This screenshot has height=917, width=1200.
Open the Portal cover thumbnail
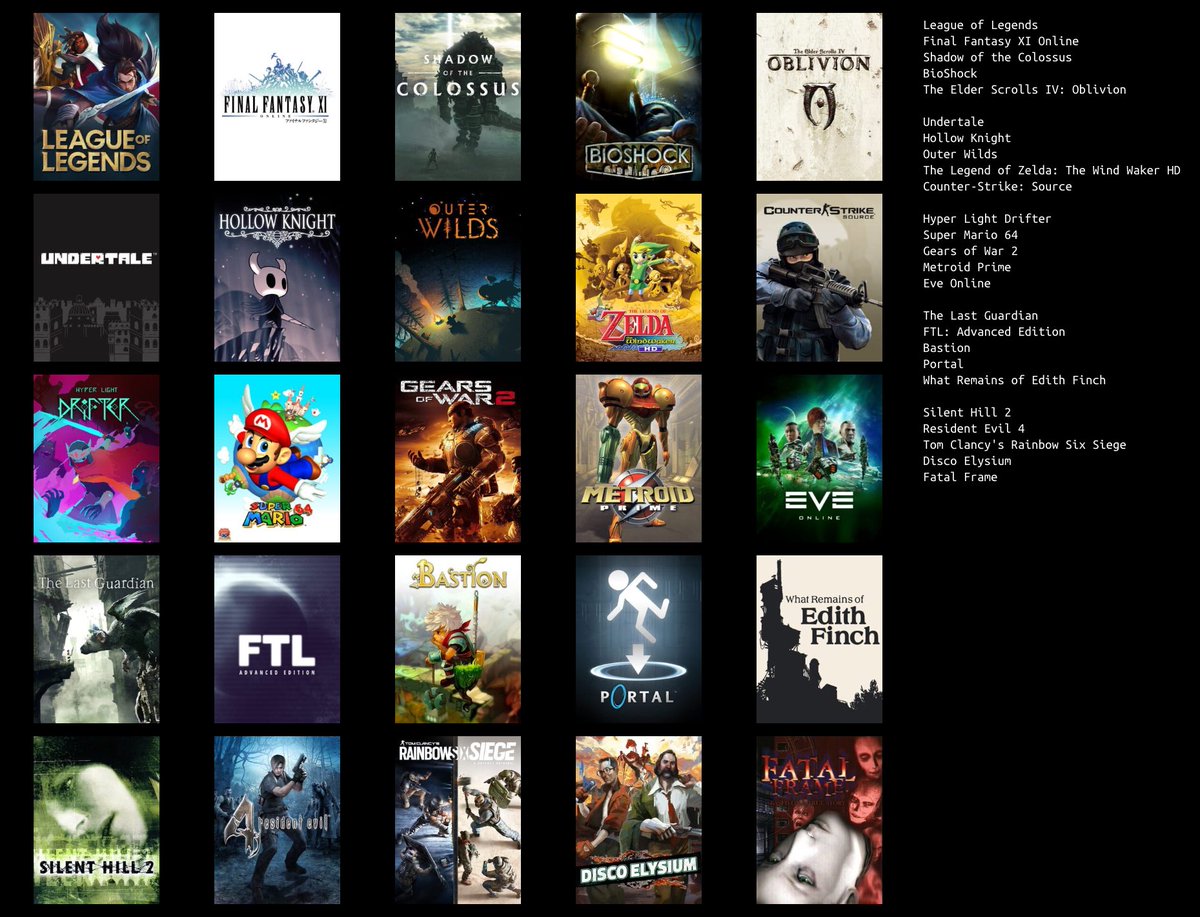[x=638, y=638]
